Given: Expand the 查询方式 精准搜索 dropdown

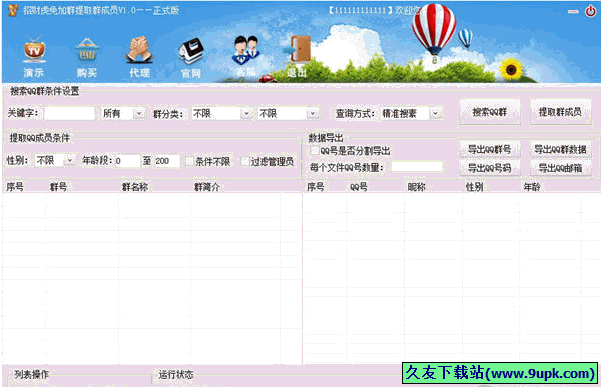Looking at the screenshot, I should click(x=435, y=113).
